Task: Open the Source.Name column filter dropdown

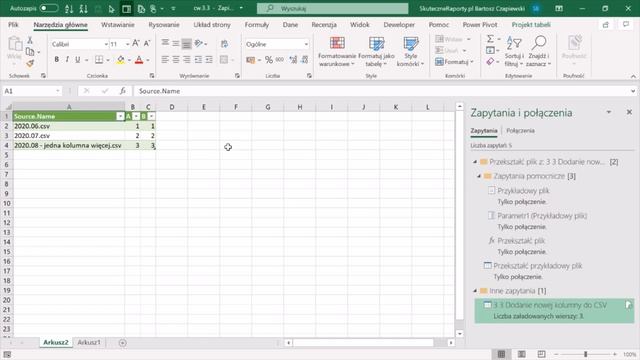Action: (x=120, y=117)
